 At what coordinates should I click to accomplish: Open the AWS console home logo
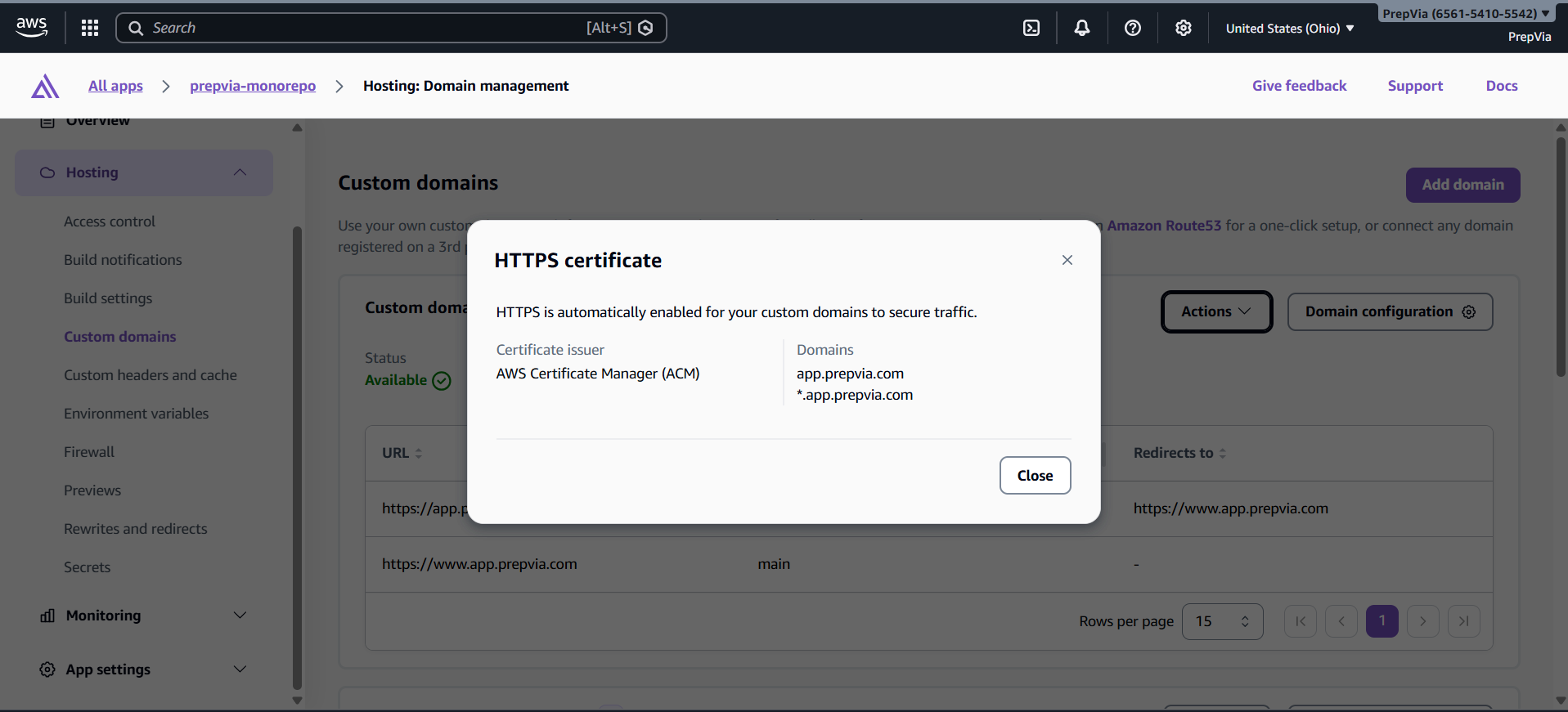(32, 28)
